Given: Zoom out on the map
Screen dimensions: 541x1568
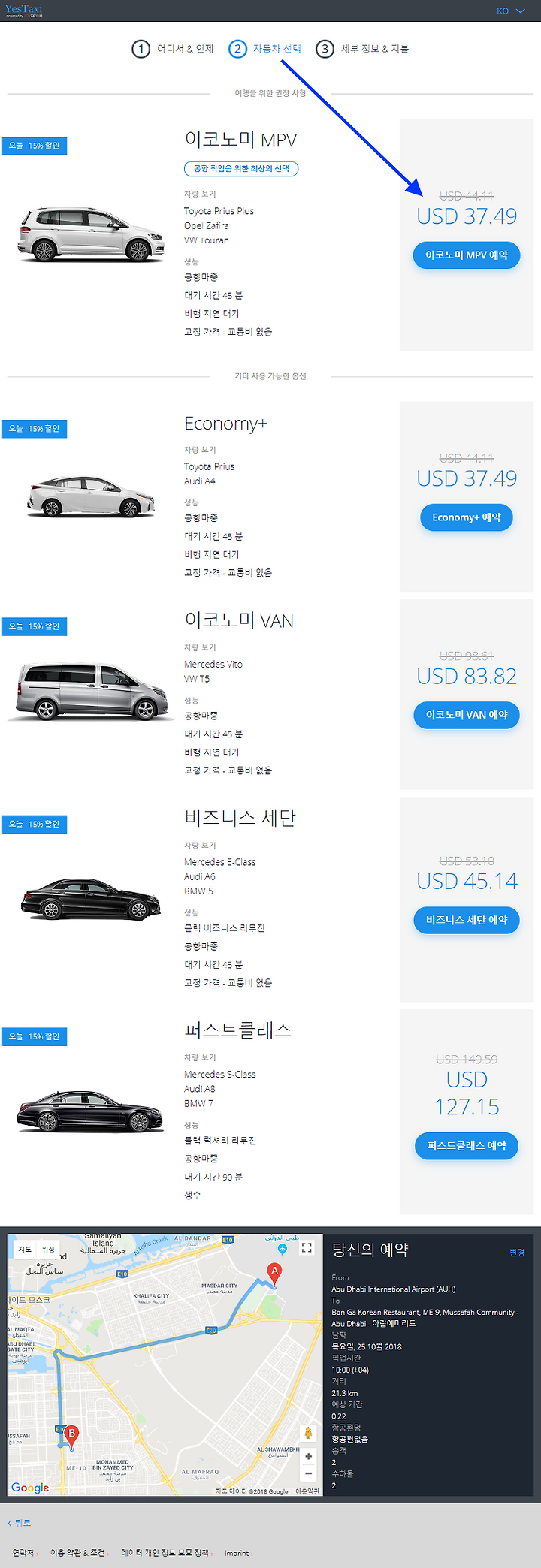Looking at the screenshot, I should coord(308,1473).
